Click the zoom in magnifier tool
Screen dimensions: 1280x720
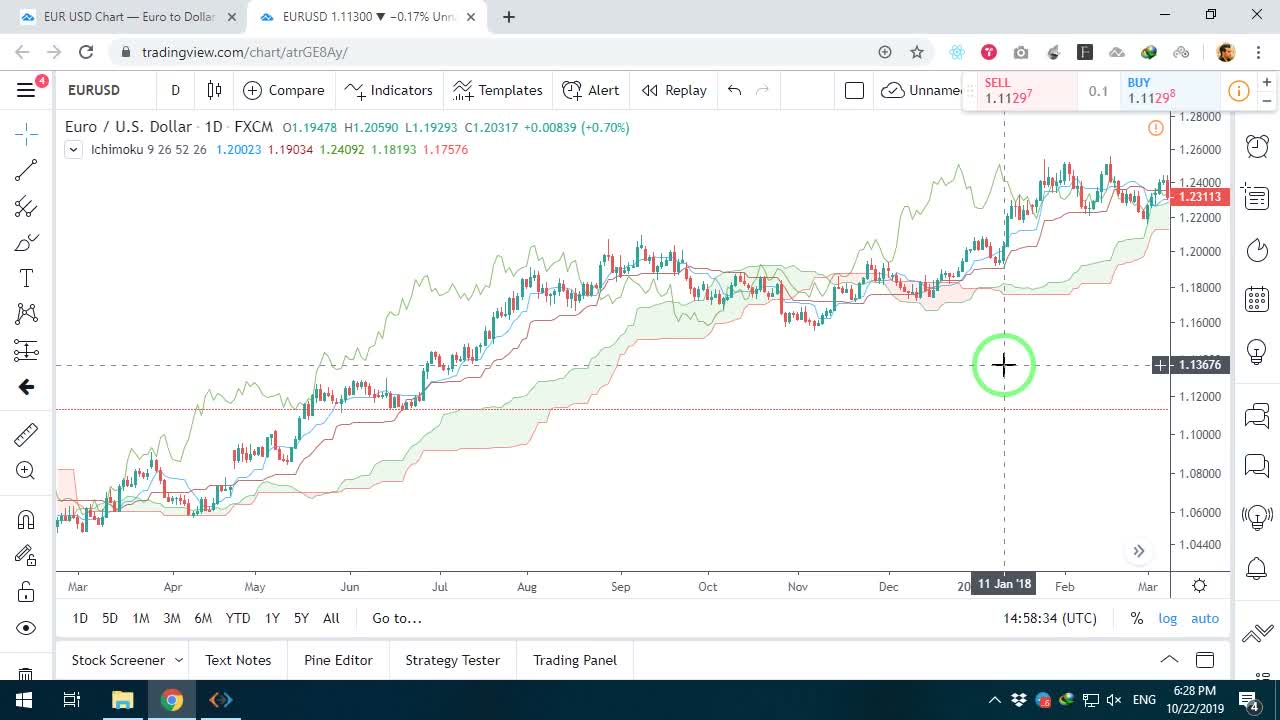pos(26,471)
